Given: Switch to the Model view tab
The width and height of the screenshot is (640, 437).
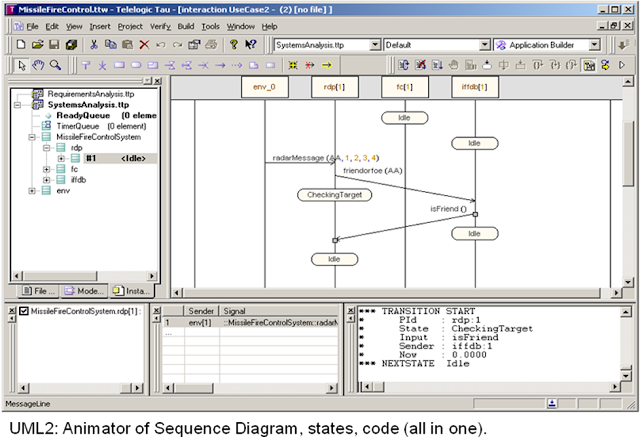Looking at the screenshot, I should pyautogui.click(x=85, y=291).
